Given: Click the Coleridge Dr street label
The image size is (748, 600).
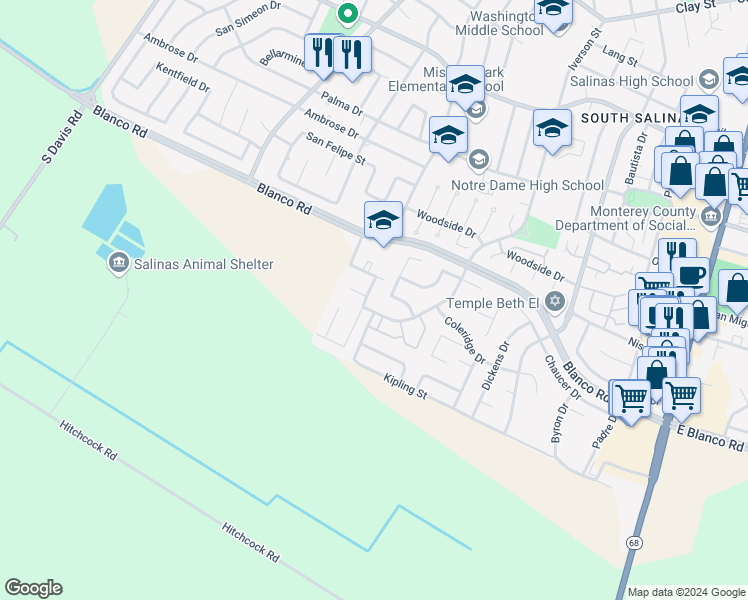Looking at the screenshot, I should tap(465, 340).
